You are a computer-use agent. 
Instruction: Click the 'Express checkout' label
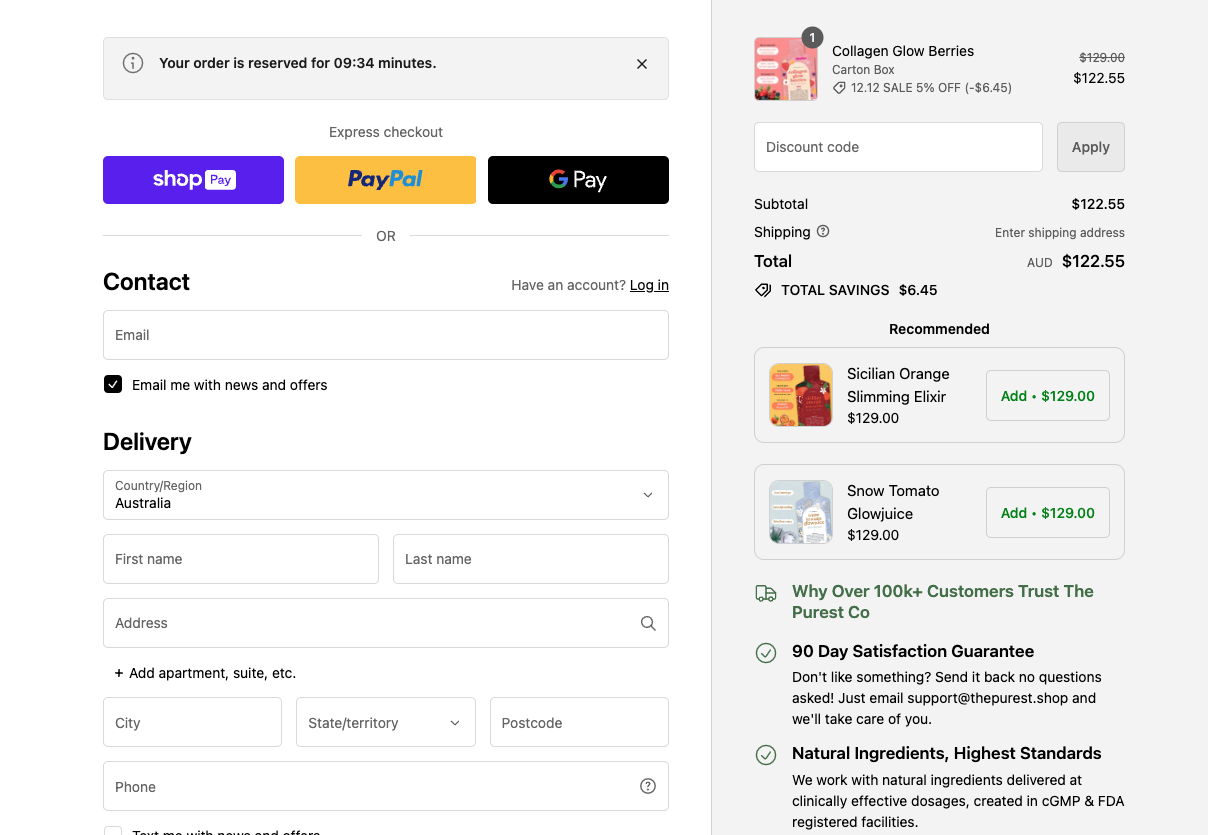tap(386, 132)
